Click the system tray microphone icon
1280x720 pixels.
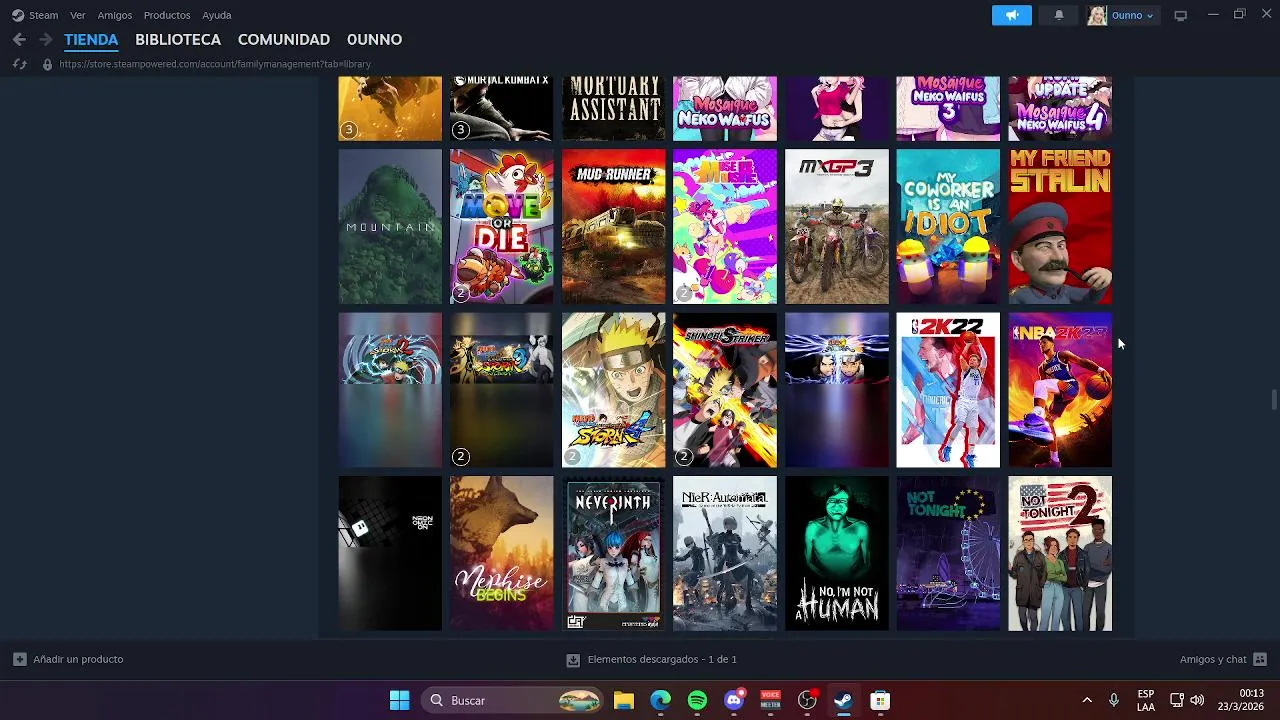click(1114, 700)
